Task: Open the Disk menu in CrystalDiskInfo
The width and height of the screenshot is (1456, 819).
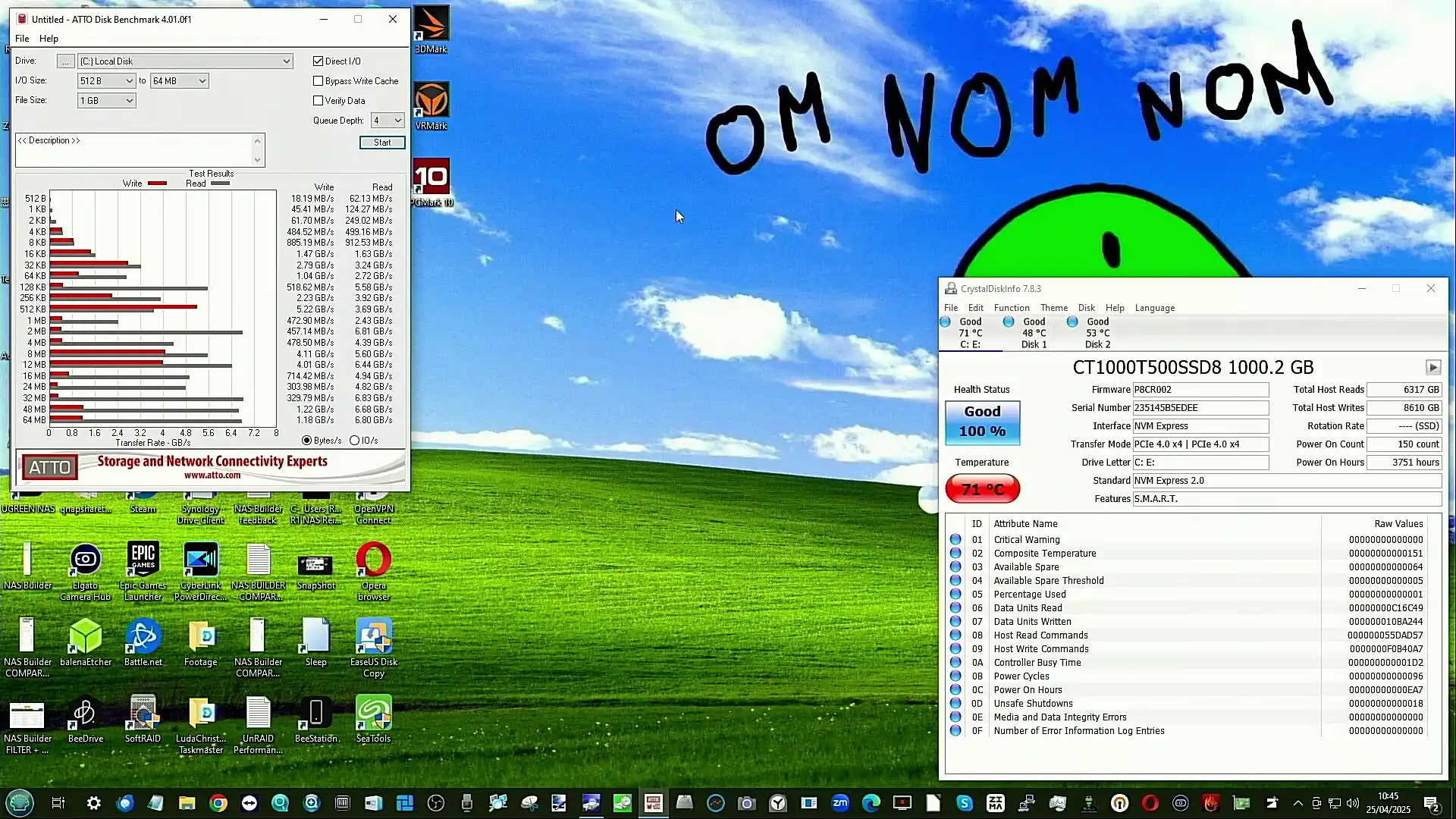Action: click(1086, 308)
